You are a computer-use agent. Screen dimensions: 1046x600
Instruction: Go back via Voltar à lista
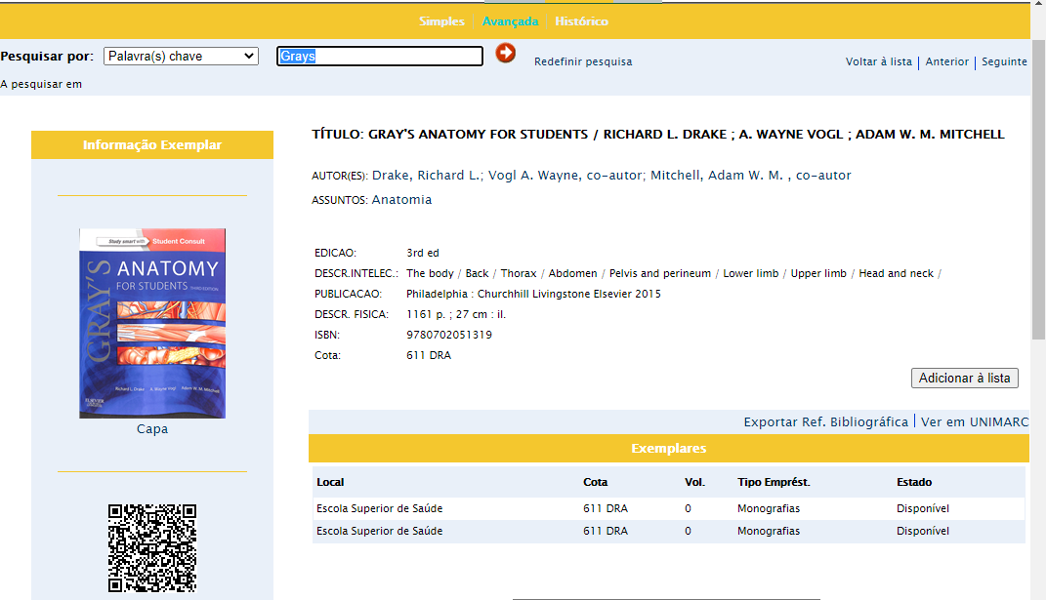point(878,62)
